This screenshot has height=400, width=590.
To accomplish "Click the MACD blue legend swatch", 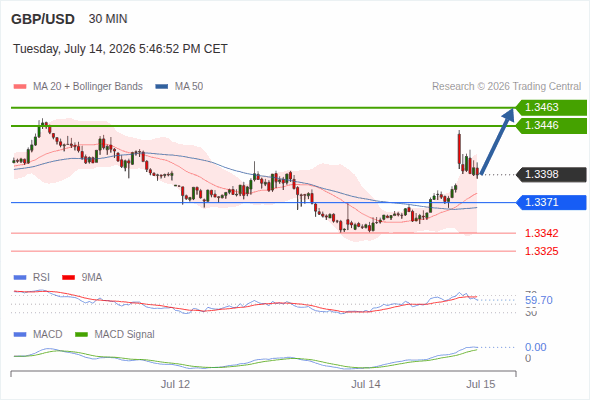I will (x=20, y=335).
